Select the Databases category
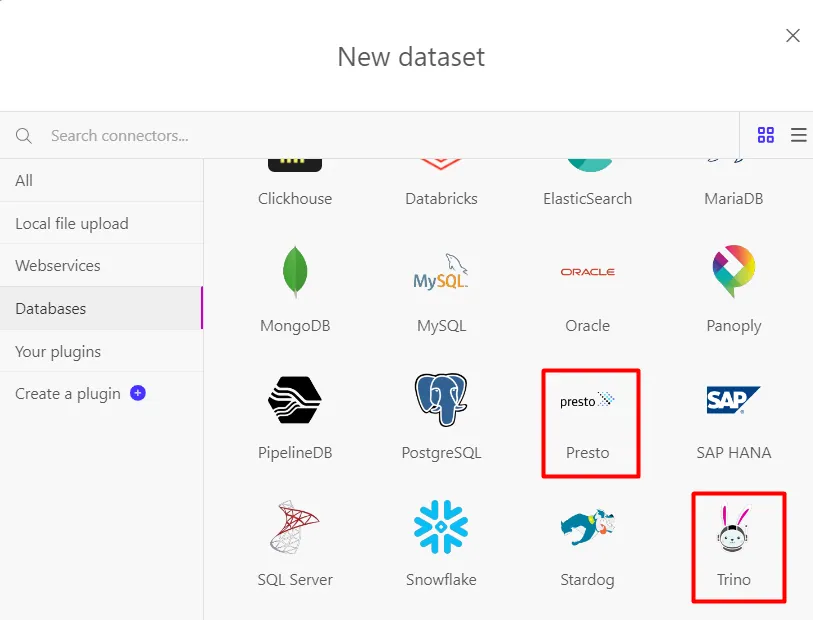This screenshot has width=813, height=620. [102, 308]
